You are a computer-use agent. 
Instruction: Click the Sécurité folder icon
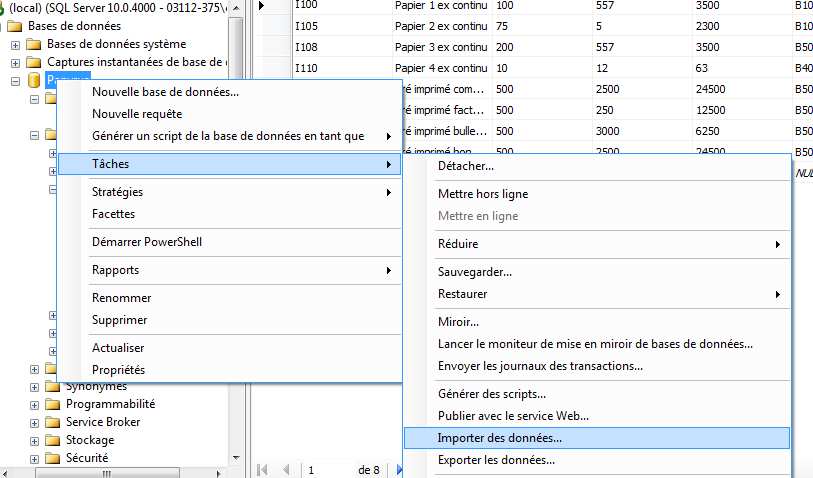click(53, 458)
